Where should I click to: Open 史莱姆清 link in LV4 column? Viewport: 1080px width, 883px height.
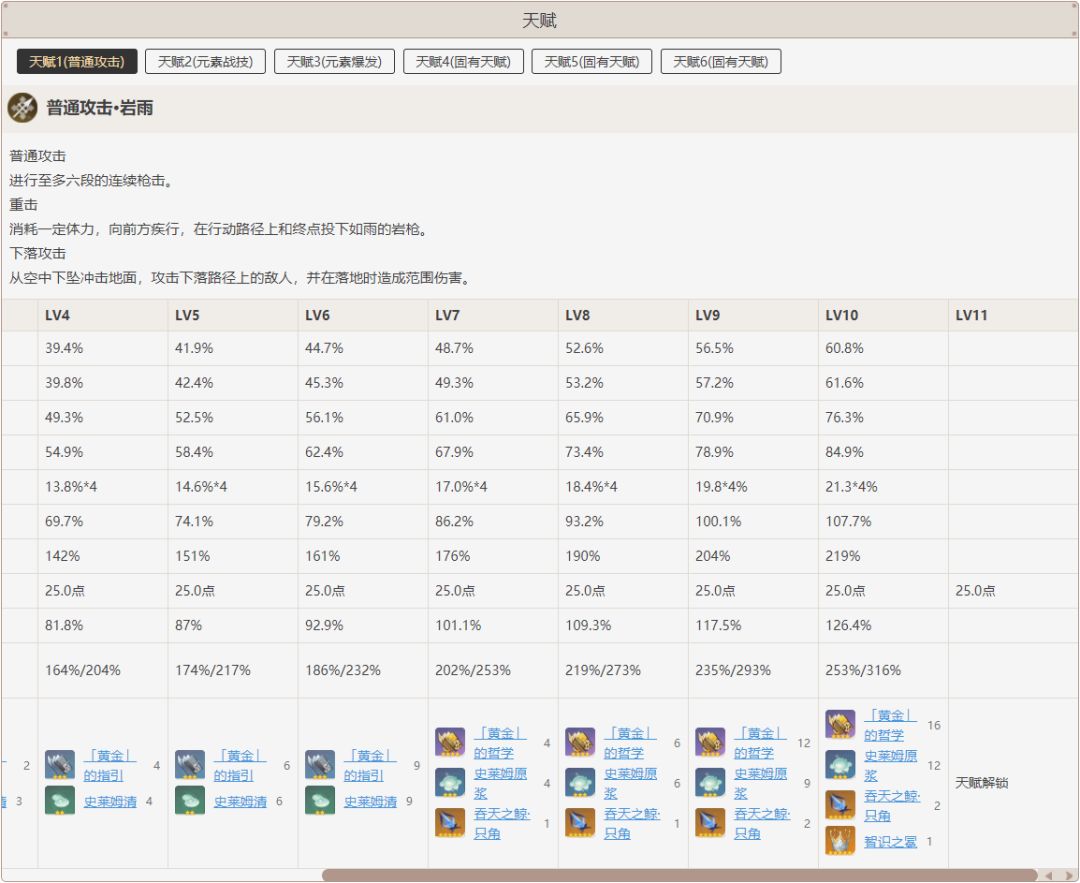[x=110, y=801]
